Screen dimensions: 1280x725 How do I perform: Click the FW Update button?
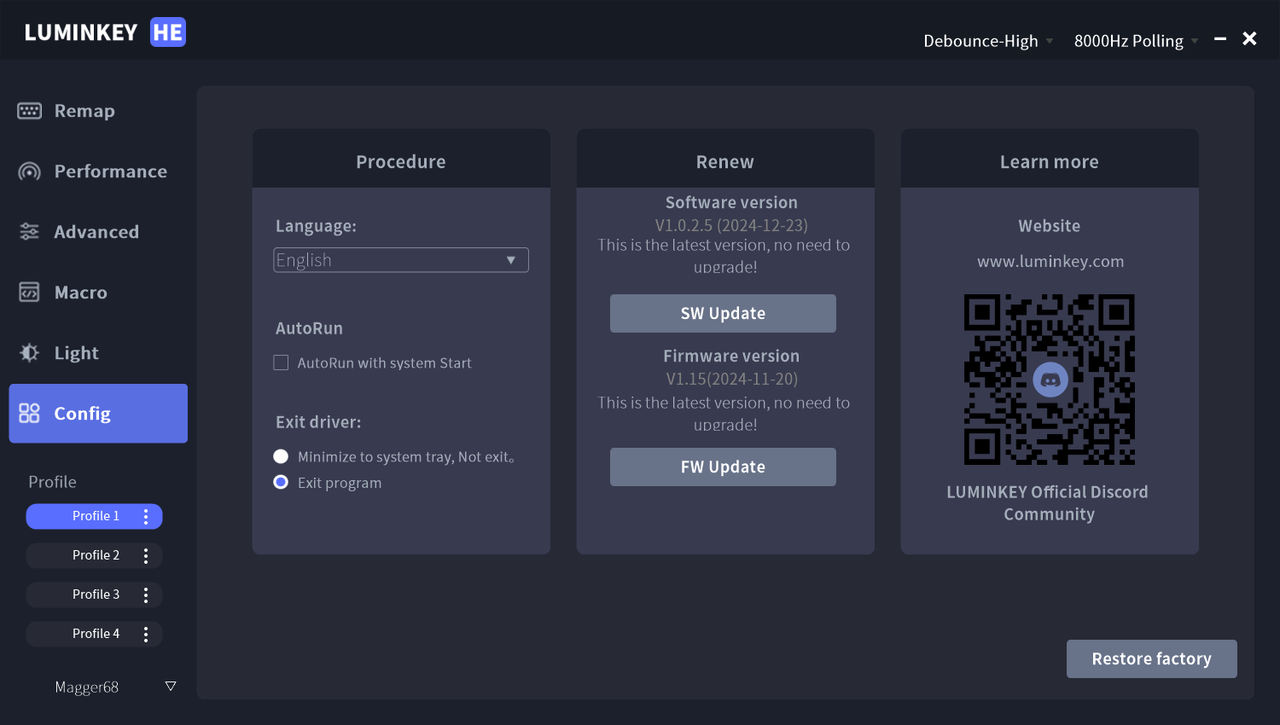[723, 467]
